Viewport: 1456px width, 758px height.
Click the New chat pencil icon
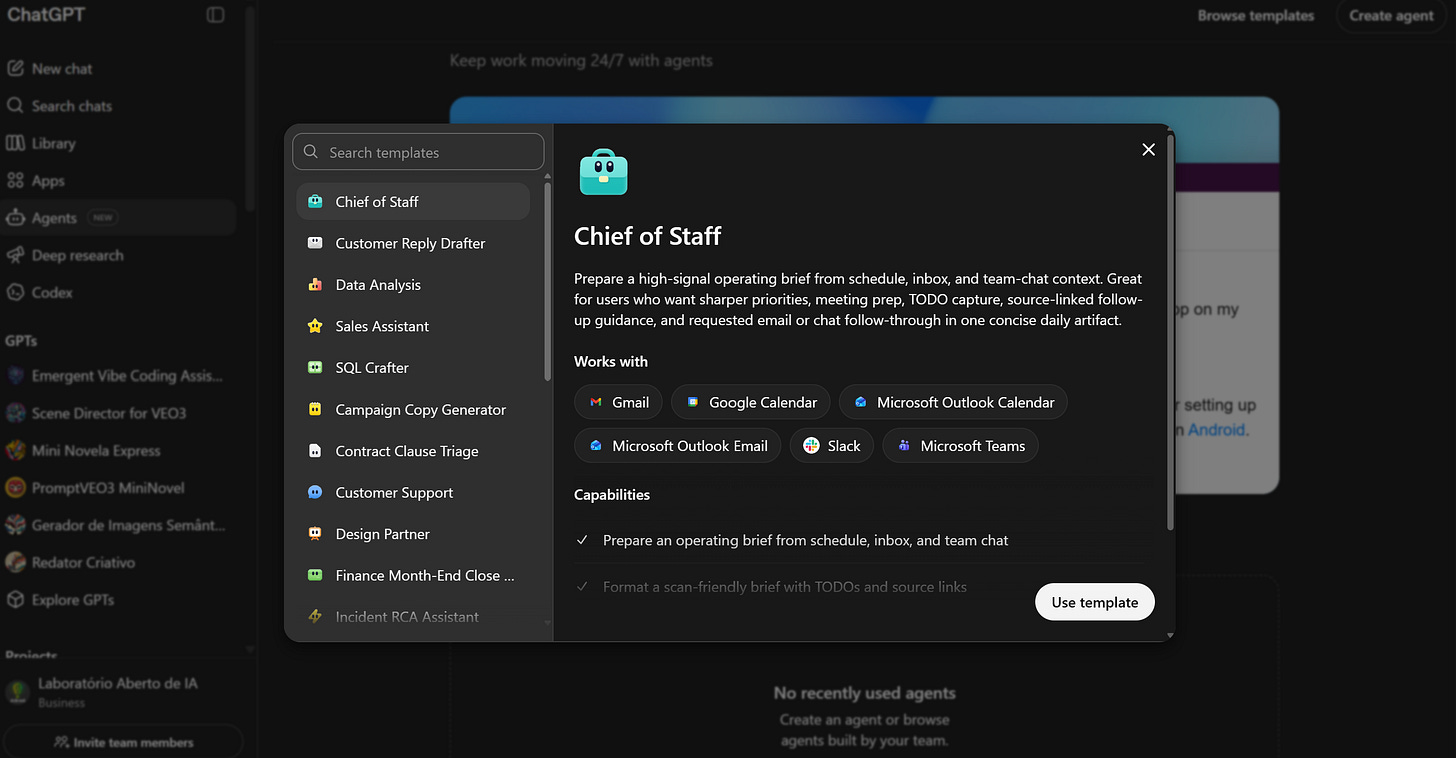click(15, 68)
